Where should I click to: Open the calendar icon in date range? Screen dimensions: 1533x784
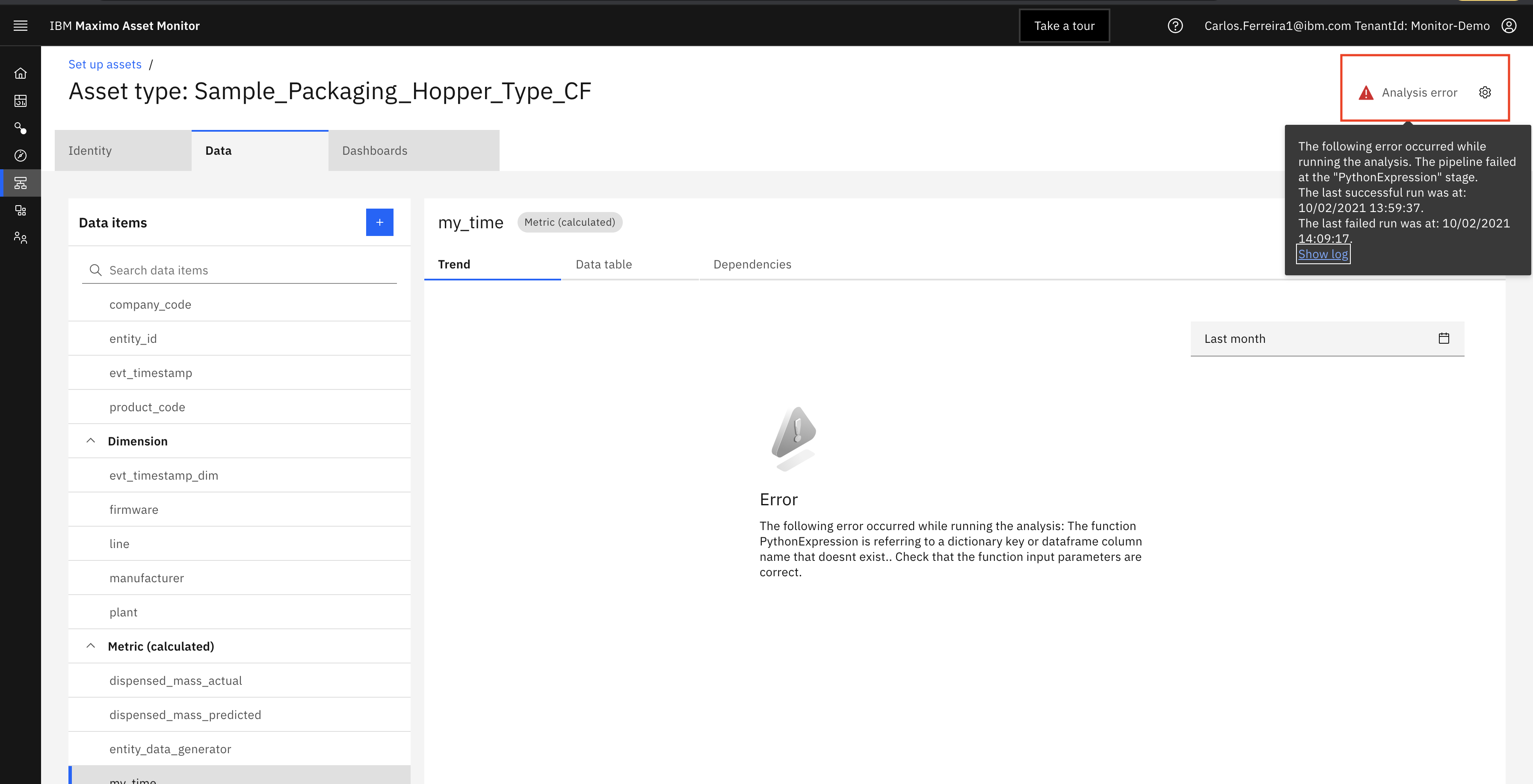click(1444, 339)
